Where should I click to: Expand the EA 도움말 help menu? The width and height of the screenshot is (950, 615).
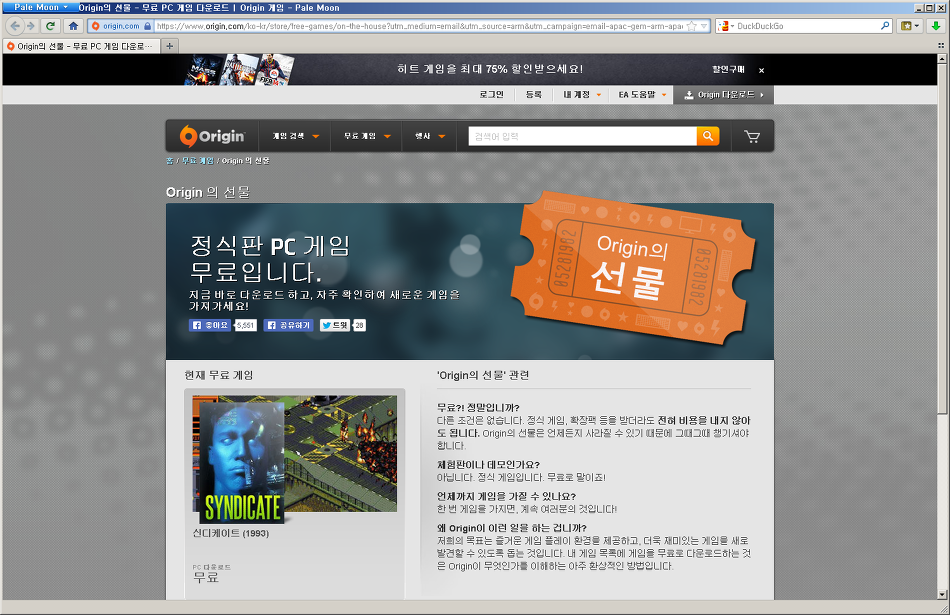coord(642,95)
